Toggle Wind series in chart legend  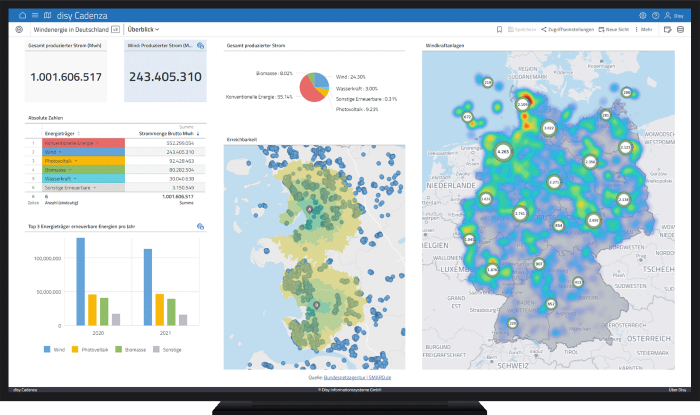click(54, 349)
